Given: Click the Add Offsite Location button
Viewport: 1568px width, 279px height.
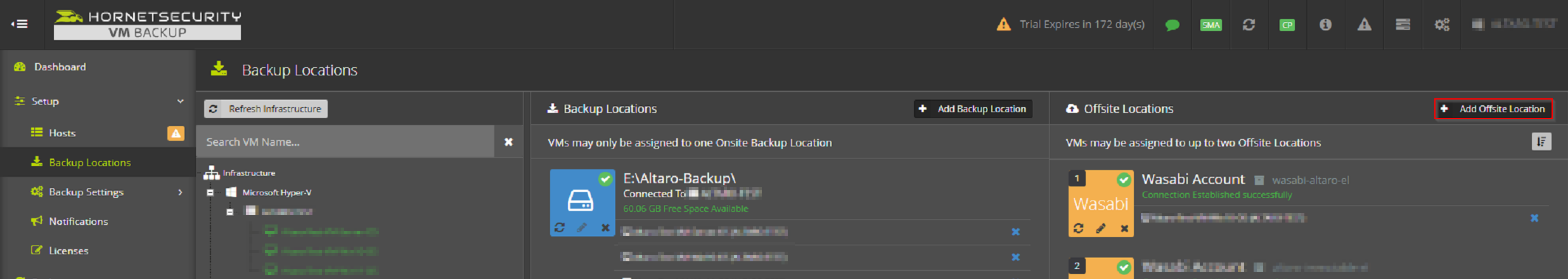Looking at the screenshot, I should (1493, 109).
